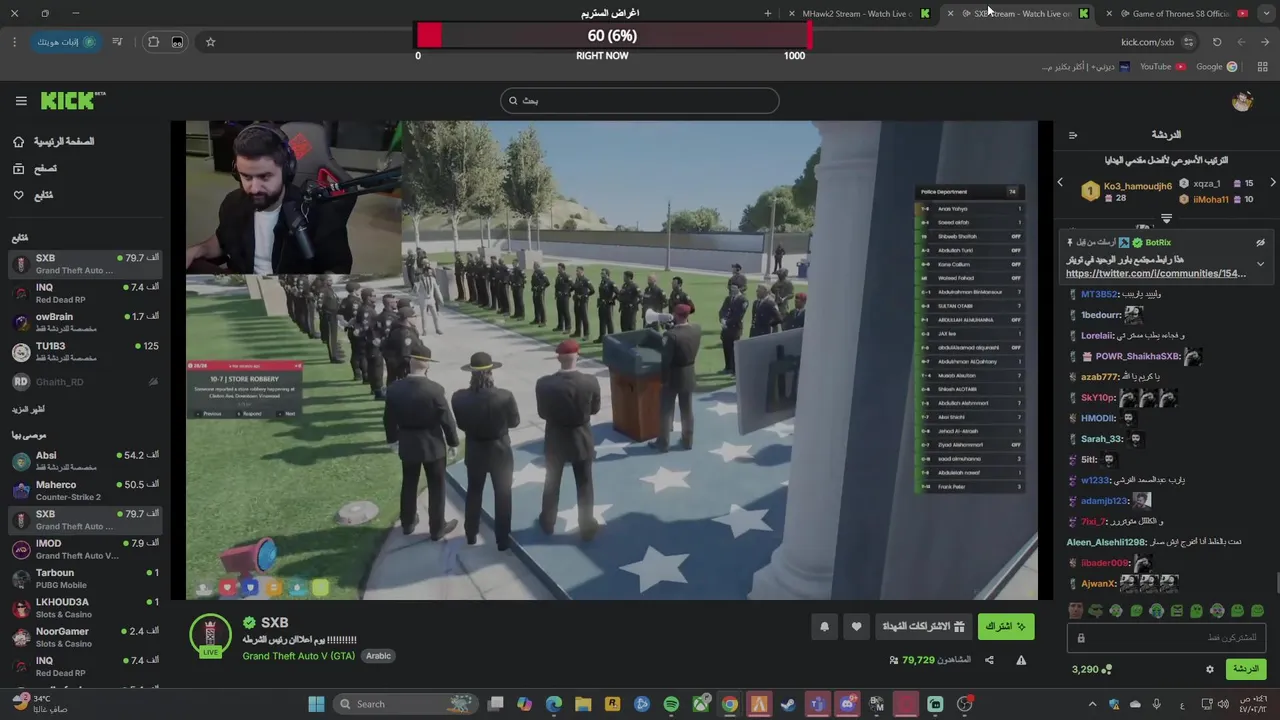Collapse the chat panel using header icon
This screenshot has height=720, width=1280.
(1073, 135)
